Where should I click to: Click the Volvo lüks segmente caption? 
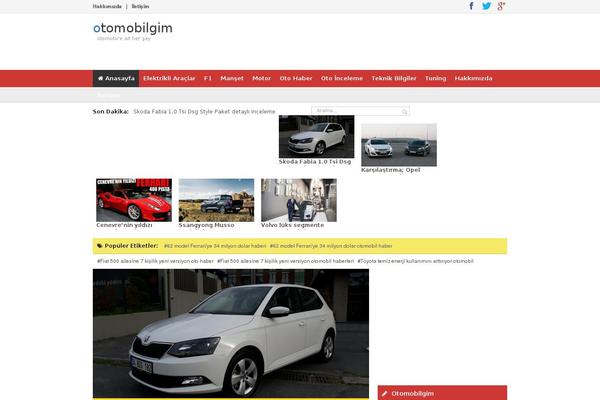point(292,225)
